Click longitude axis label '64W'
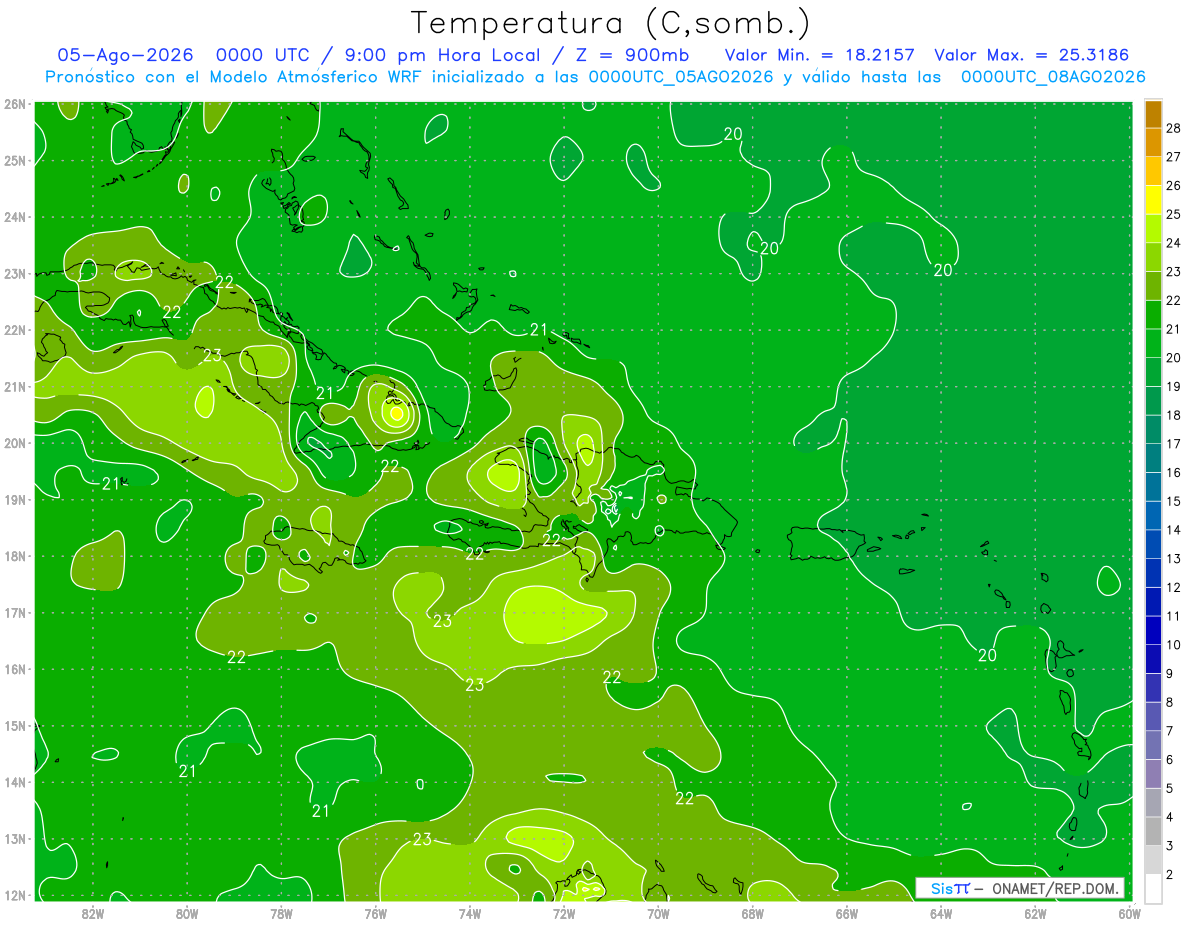This screenshot has height=927, width=1200. [941, 913]
